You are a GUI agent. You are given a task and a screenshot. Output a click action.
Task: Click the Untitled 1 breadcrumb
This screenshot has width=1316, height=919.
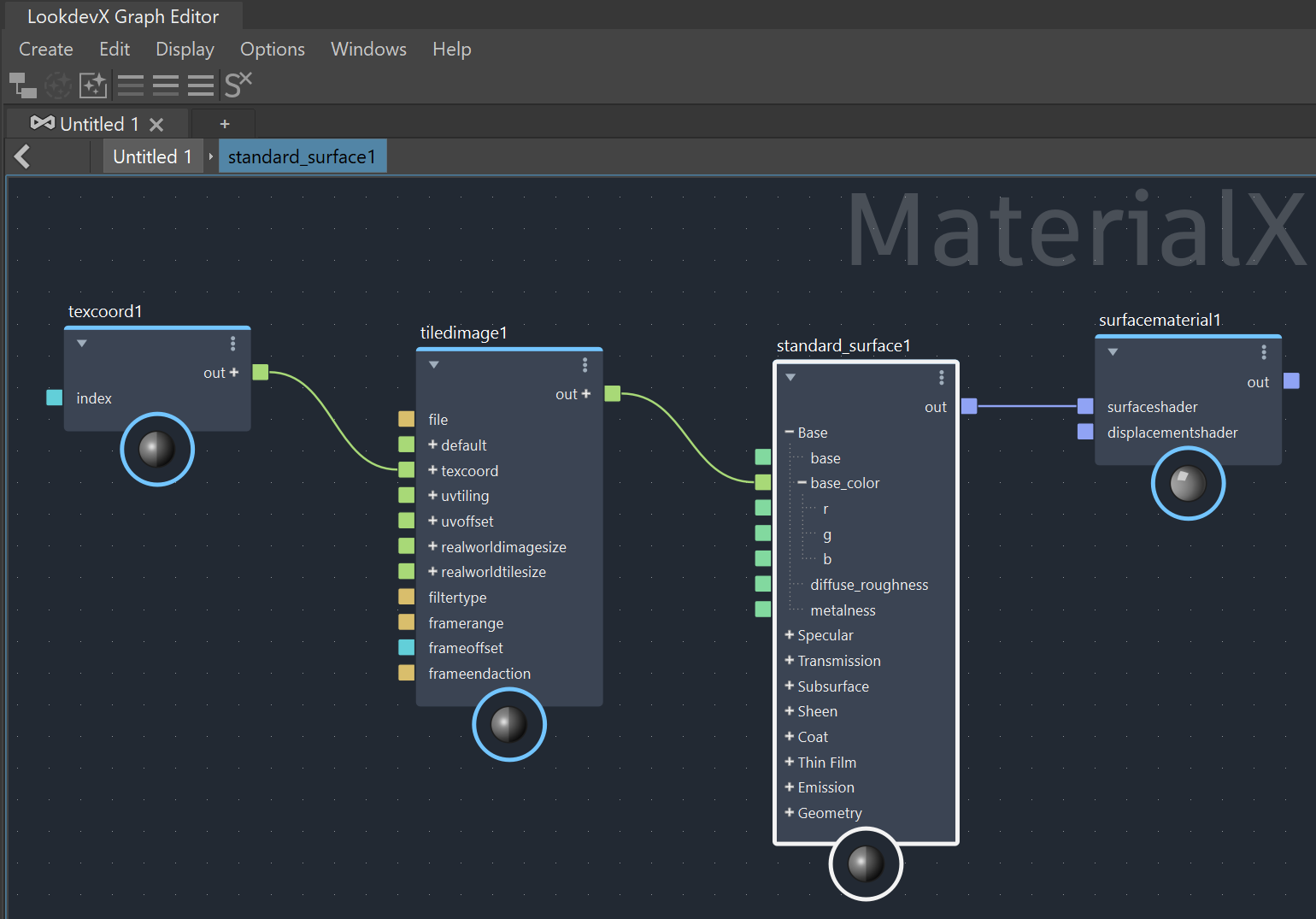[153, 156]
